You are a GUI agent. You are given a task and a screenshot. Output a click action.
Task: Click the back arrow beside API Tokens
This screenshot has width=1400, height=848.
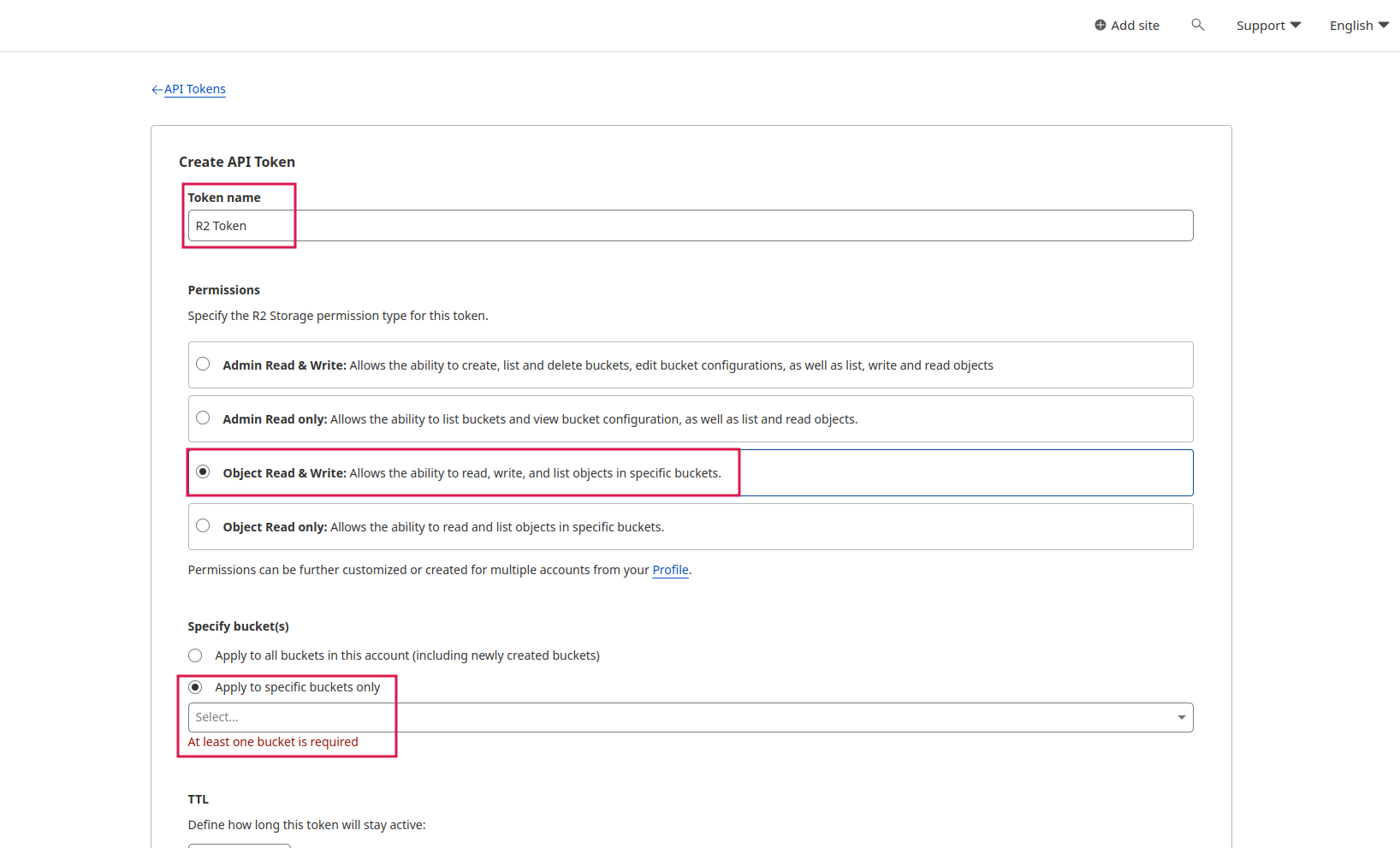[157, 89]
